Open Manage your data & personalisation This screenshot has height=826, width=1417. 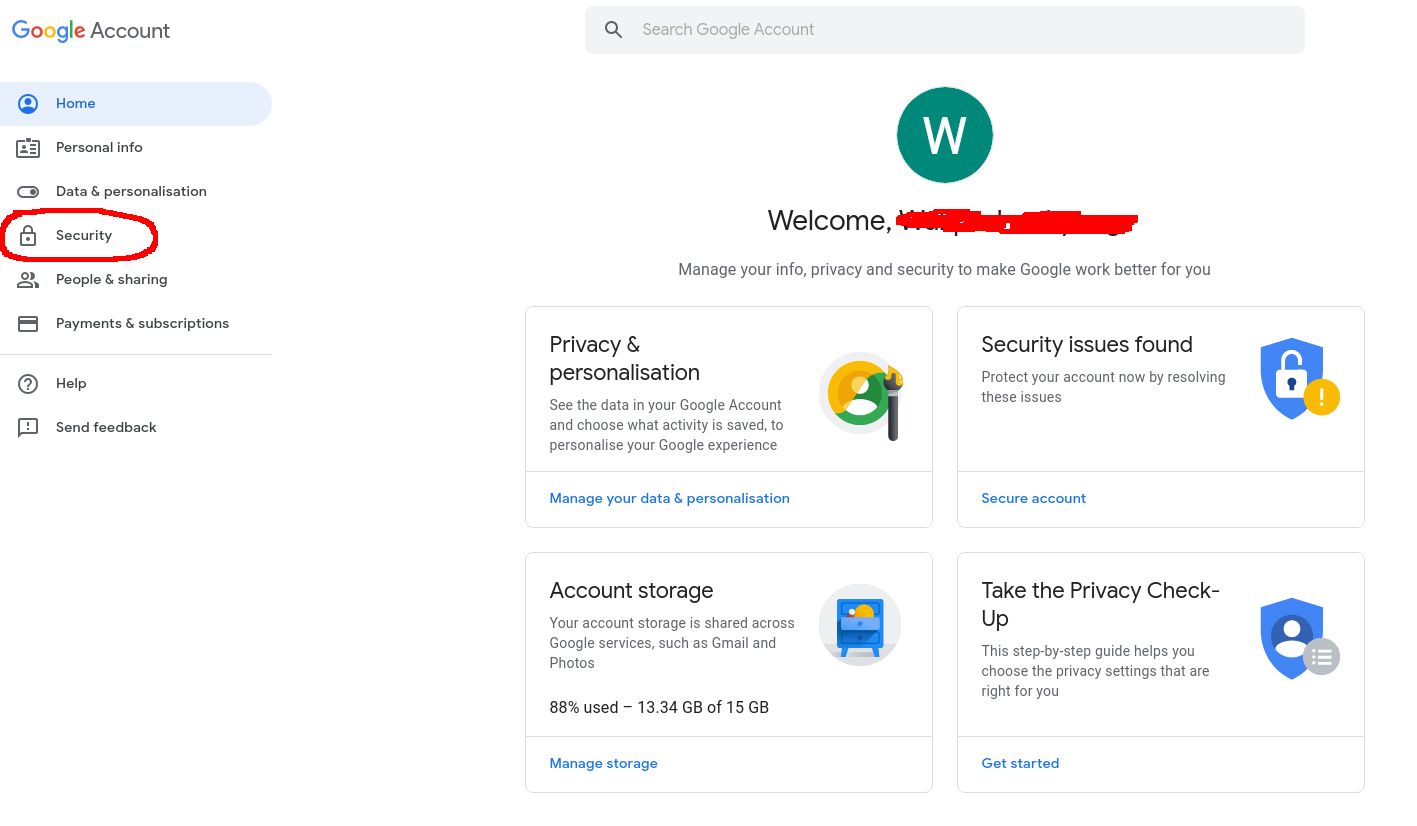[669, 497]
